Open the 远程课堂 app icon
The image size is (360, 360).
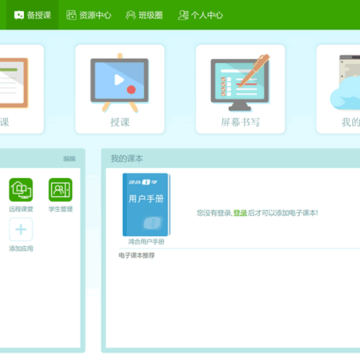[x=21, y=190]
